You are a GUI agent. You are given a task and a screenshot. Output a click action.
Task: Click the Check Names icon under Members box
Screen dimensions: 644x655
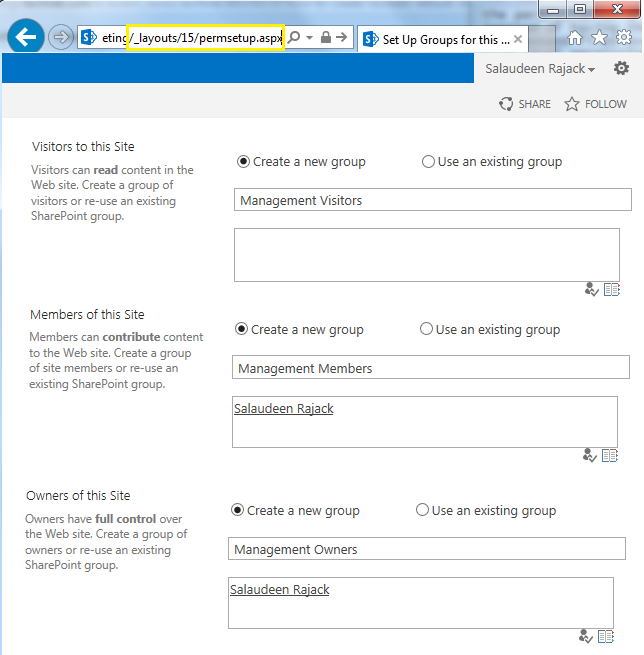pyautogui.click(x=589, y=455)
